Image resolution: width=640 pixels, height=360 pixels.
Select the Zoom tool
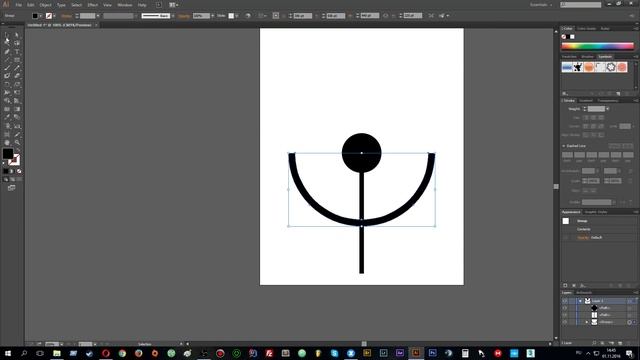pyautogui.click(x=17, y=142)
